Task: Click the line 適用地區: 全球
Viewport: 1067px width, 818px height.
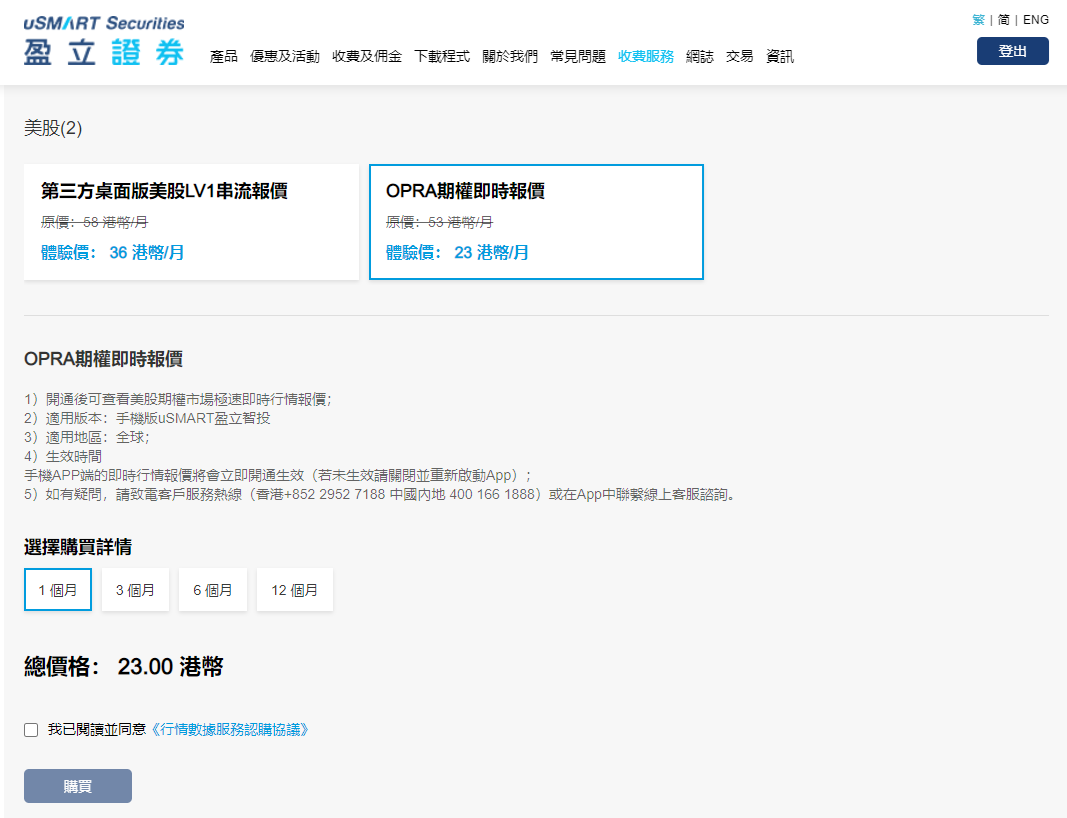Action: point(86,438)
